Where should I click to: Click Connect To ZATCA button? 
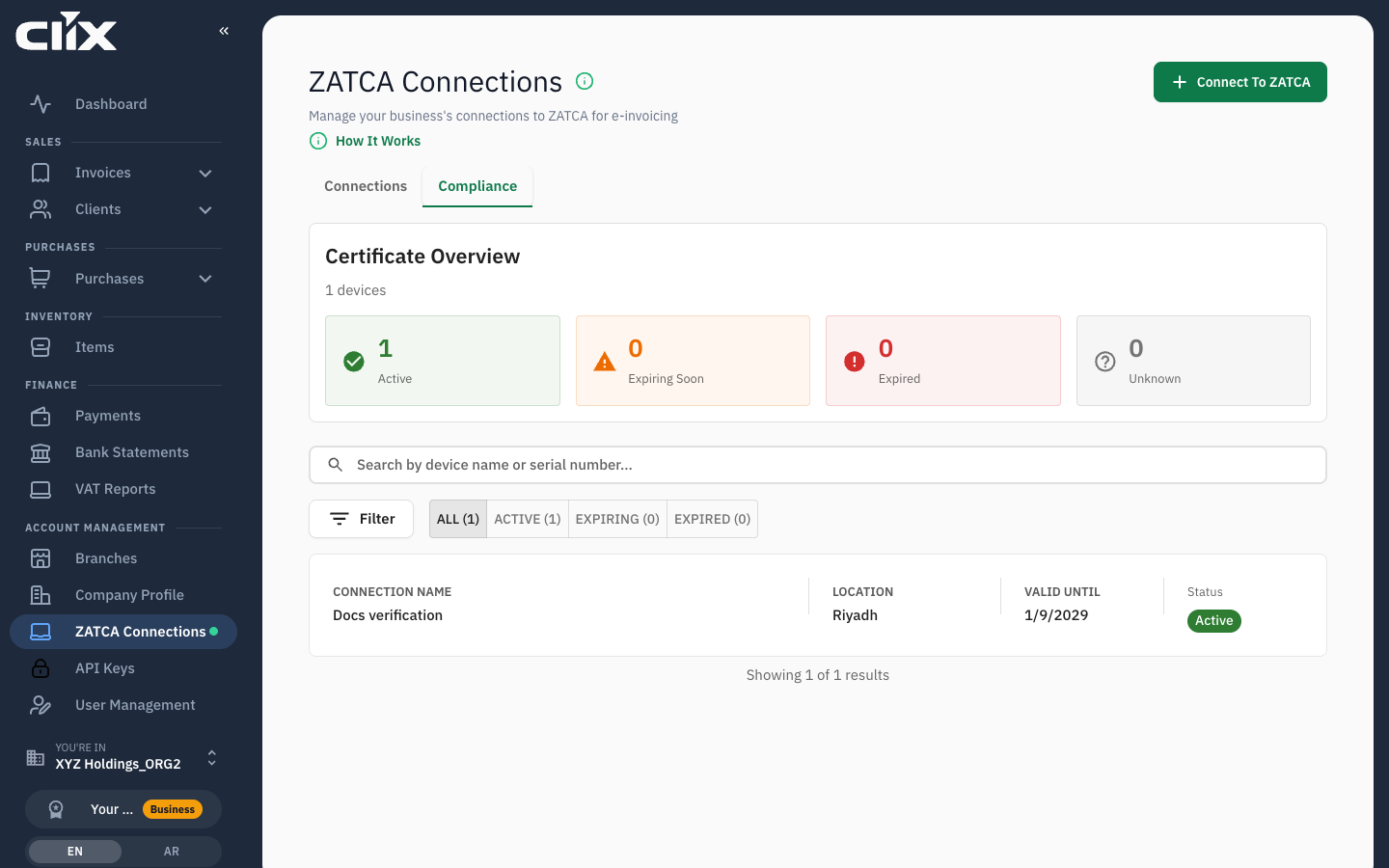coord(1240,82)
